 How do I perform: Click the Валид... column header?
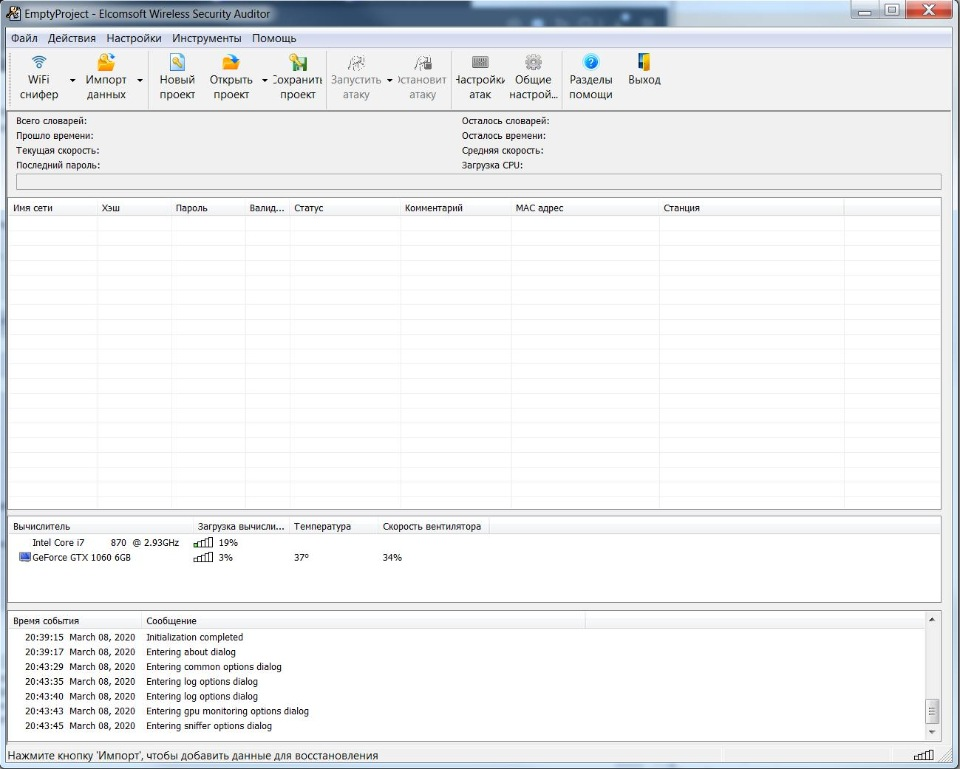pyautogui.click(x=267, y=208)
